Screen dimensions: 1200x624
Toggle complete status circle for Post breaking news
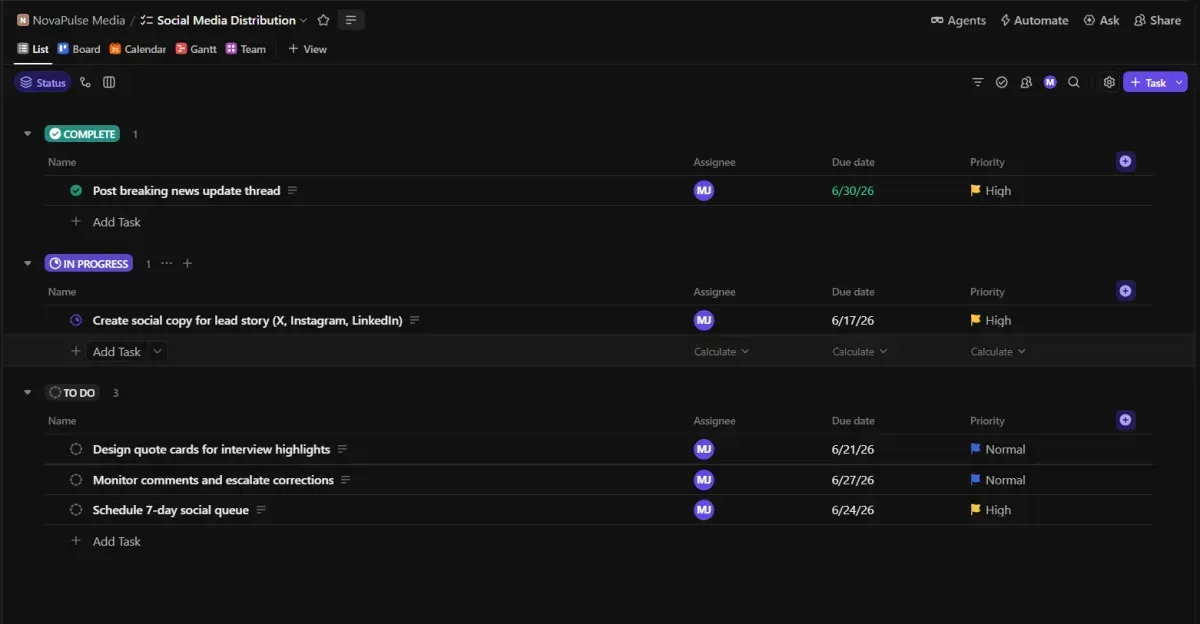pyautogui.click(x=76, y=191)
